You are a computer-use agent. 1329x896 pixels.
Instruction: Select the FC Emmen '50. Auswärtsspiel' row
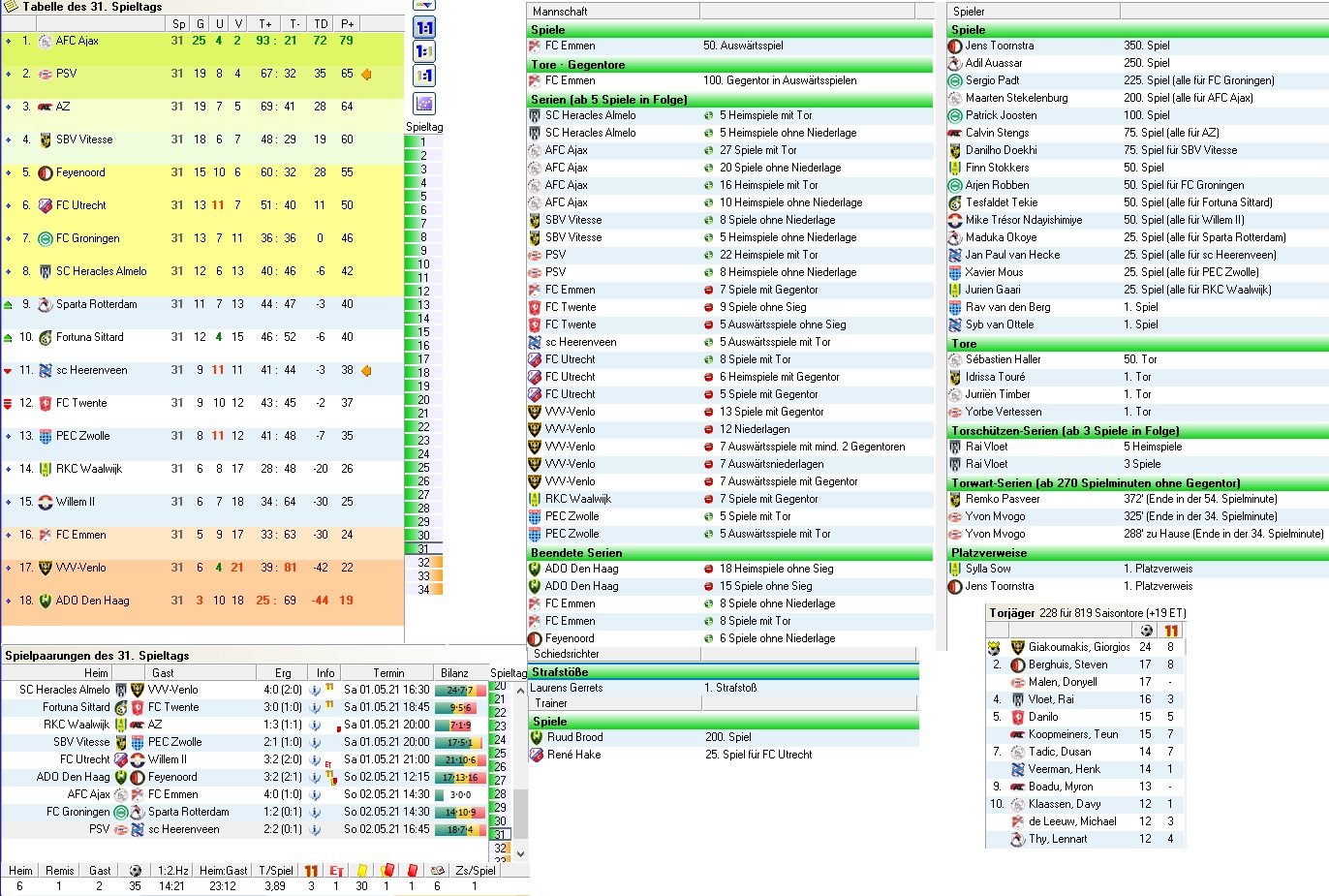point(729,46)
